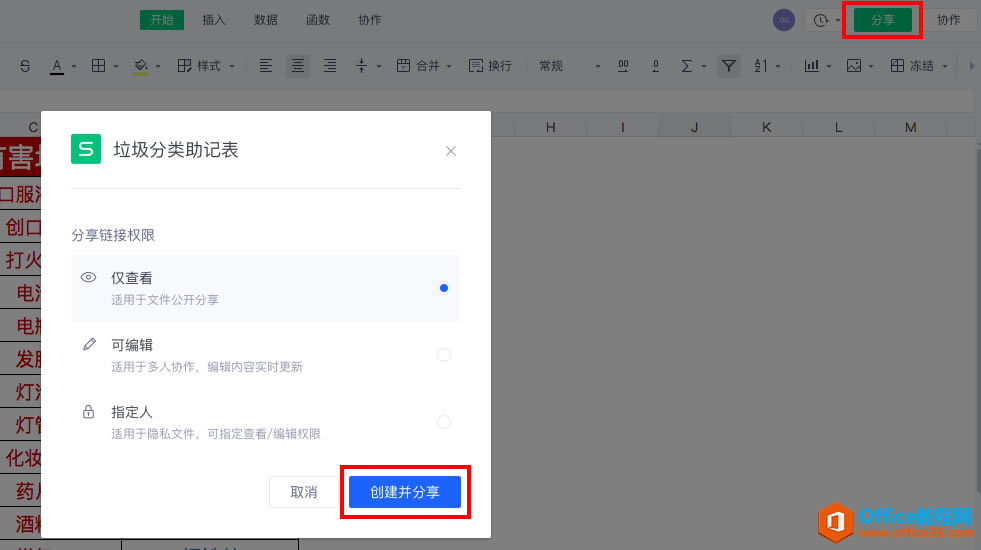Image resolution: width=981 pixels, height=550 pixels.
Task: Click the insert image icon
Action: tap(854, 66)
